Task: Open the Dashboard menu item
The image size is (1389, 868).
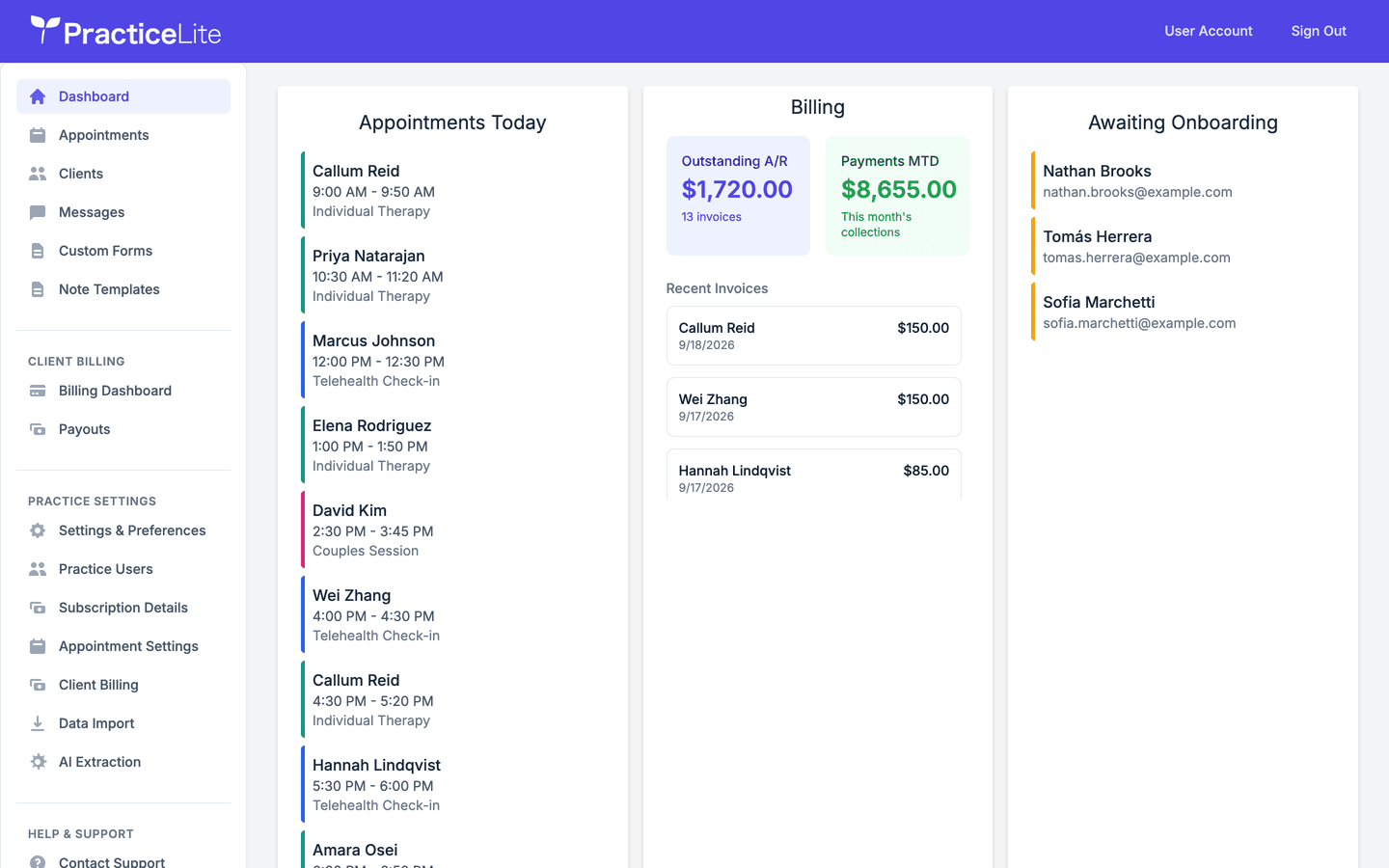Action: click(123, 96)
